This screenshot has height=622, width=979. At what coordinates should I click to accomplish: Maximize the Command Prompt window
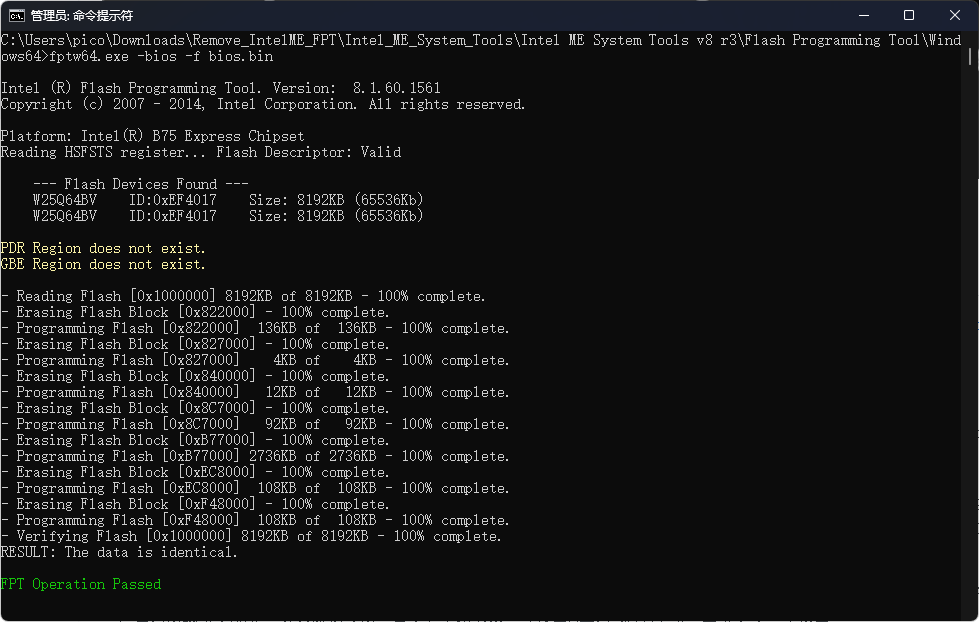pyautogui.click(x=909, y=16)
